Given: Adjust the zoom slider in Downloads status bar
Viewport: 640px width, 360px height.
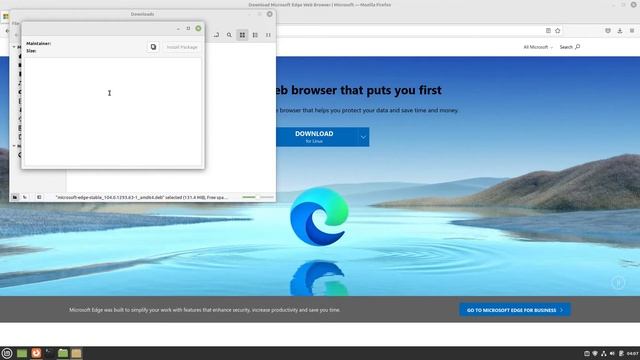Looking at the screenshot, I should pos(258,197).
